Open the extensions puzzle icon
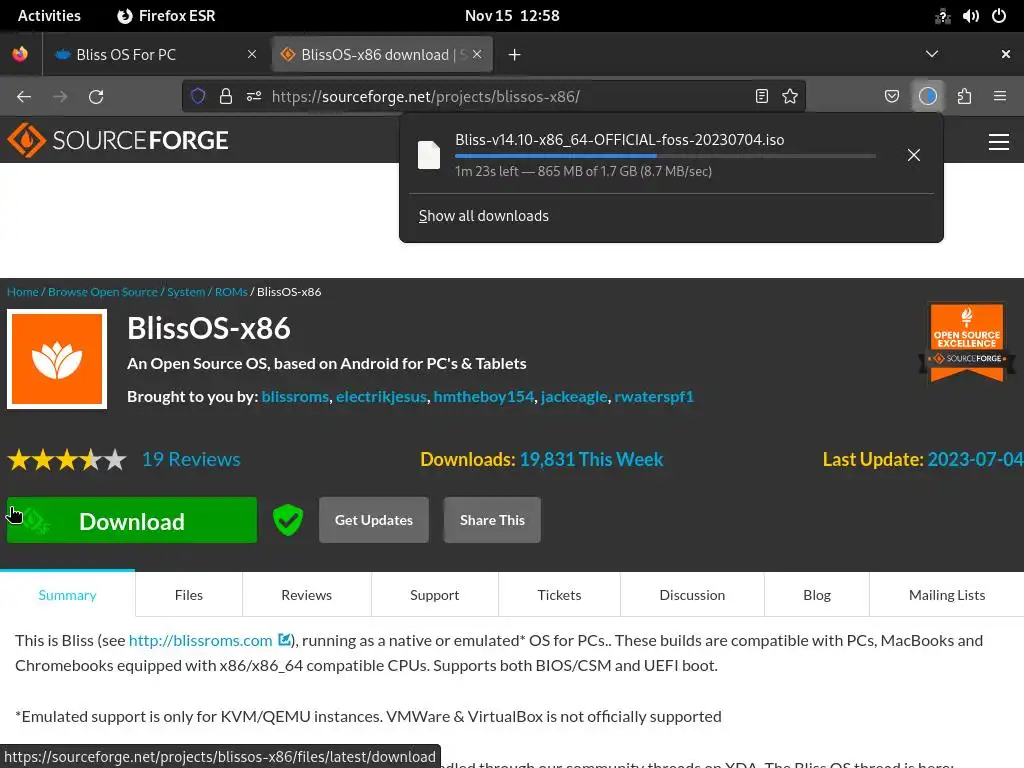This screenshot has height=768, width=1024. click(x=965, y=97)
